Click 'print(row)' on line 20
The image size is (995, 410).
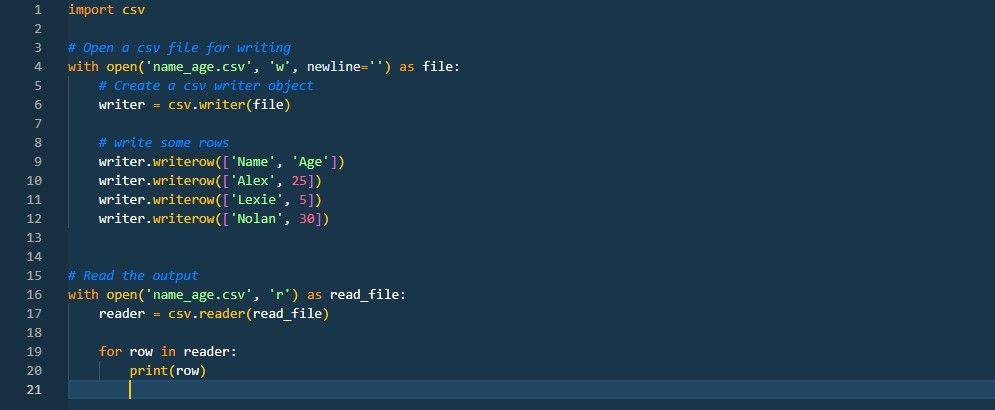pos(168,371)
